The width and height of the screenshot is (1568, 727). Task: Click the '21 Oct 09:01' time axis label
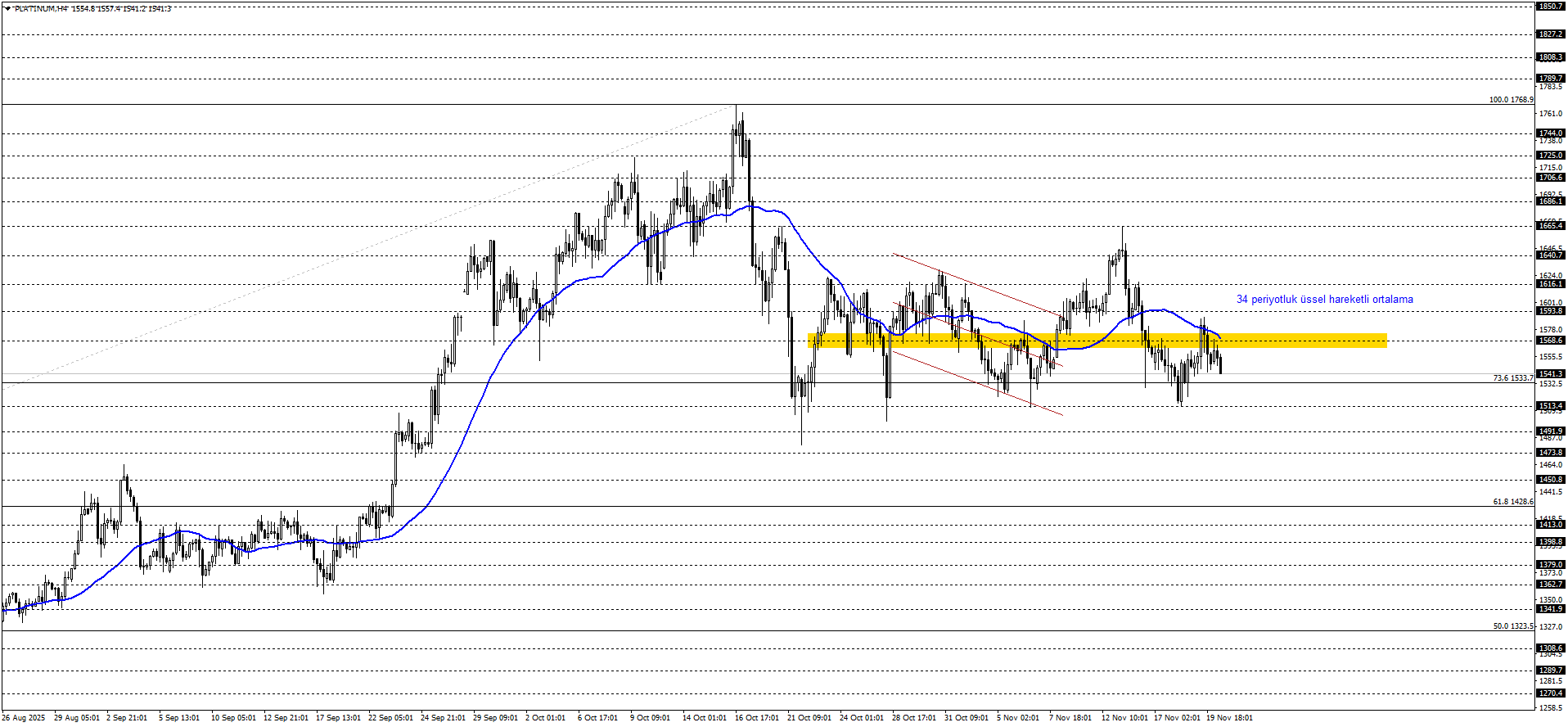click(x=809, y=718)
